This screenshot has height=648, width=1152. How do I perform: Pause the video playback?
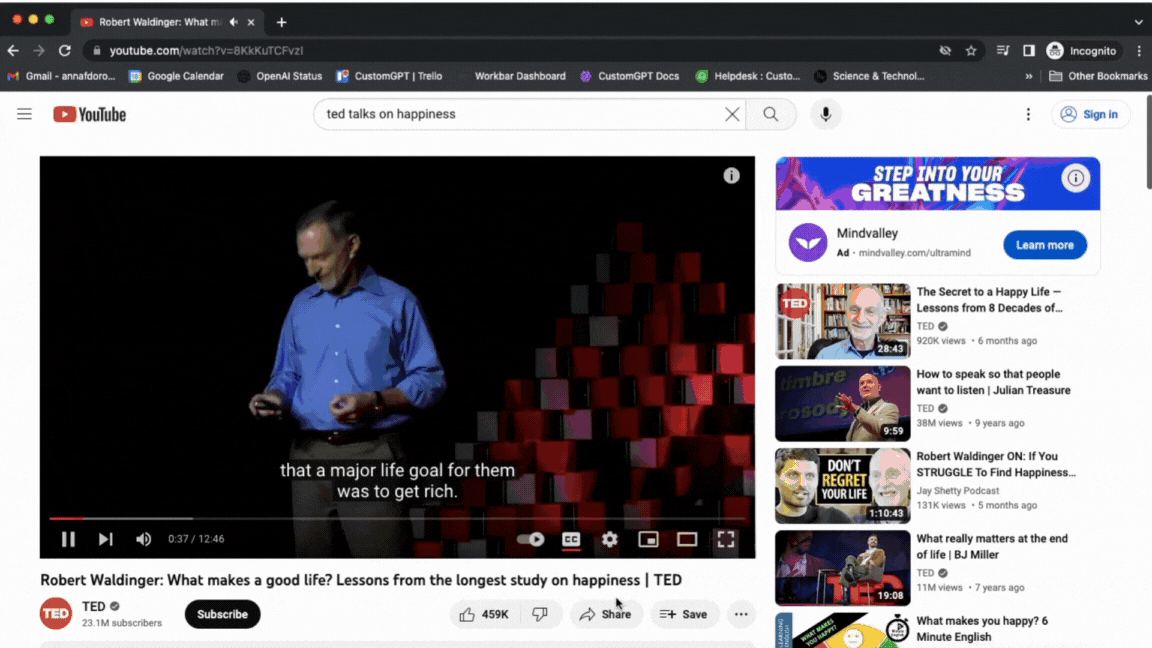[68, 539]
